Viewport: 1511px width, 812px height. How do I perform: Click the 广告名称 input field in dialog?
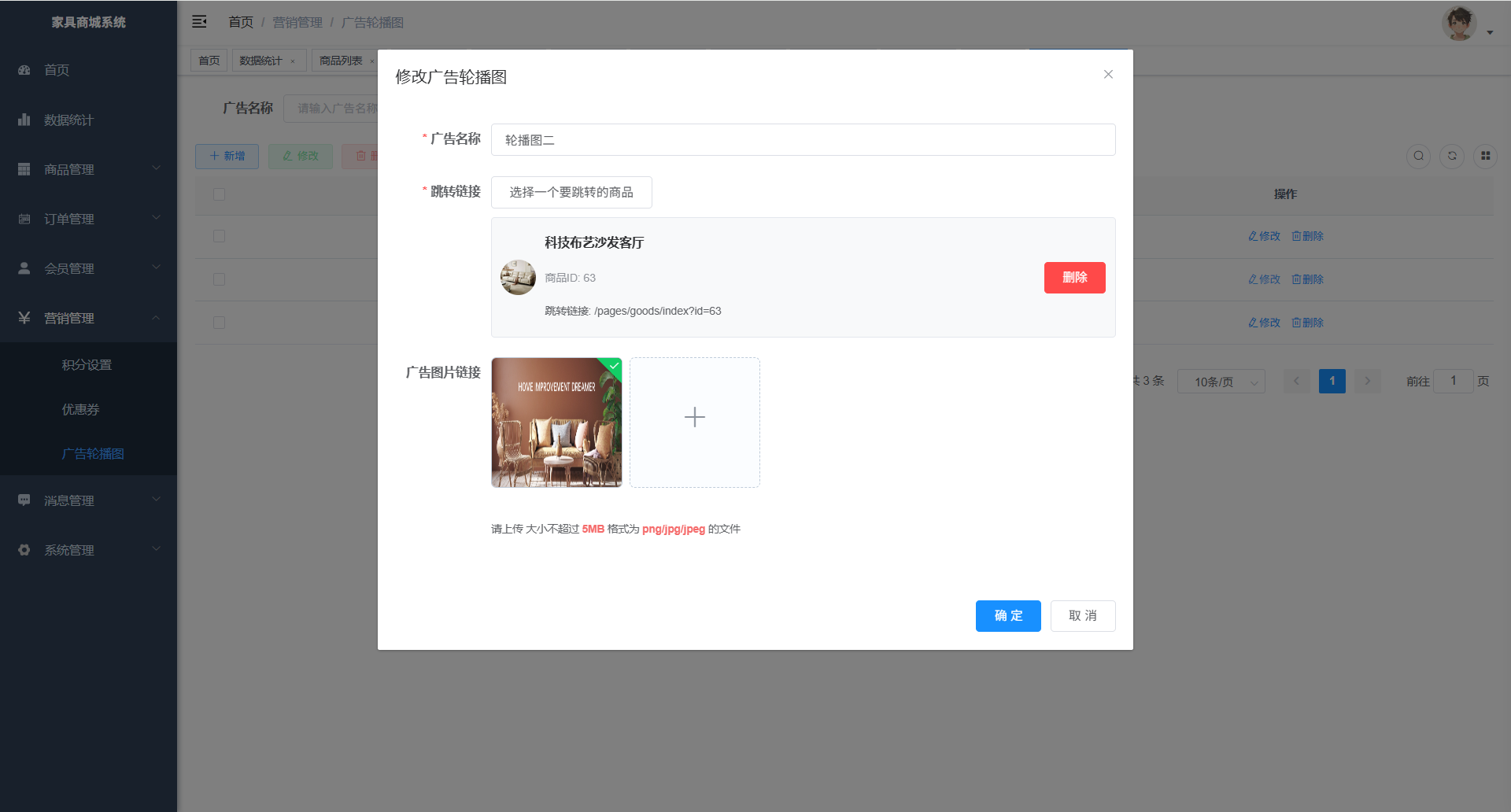tap(803, 140)
